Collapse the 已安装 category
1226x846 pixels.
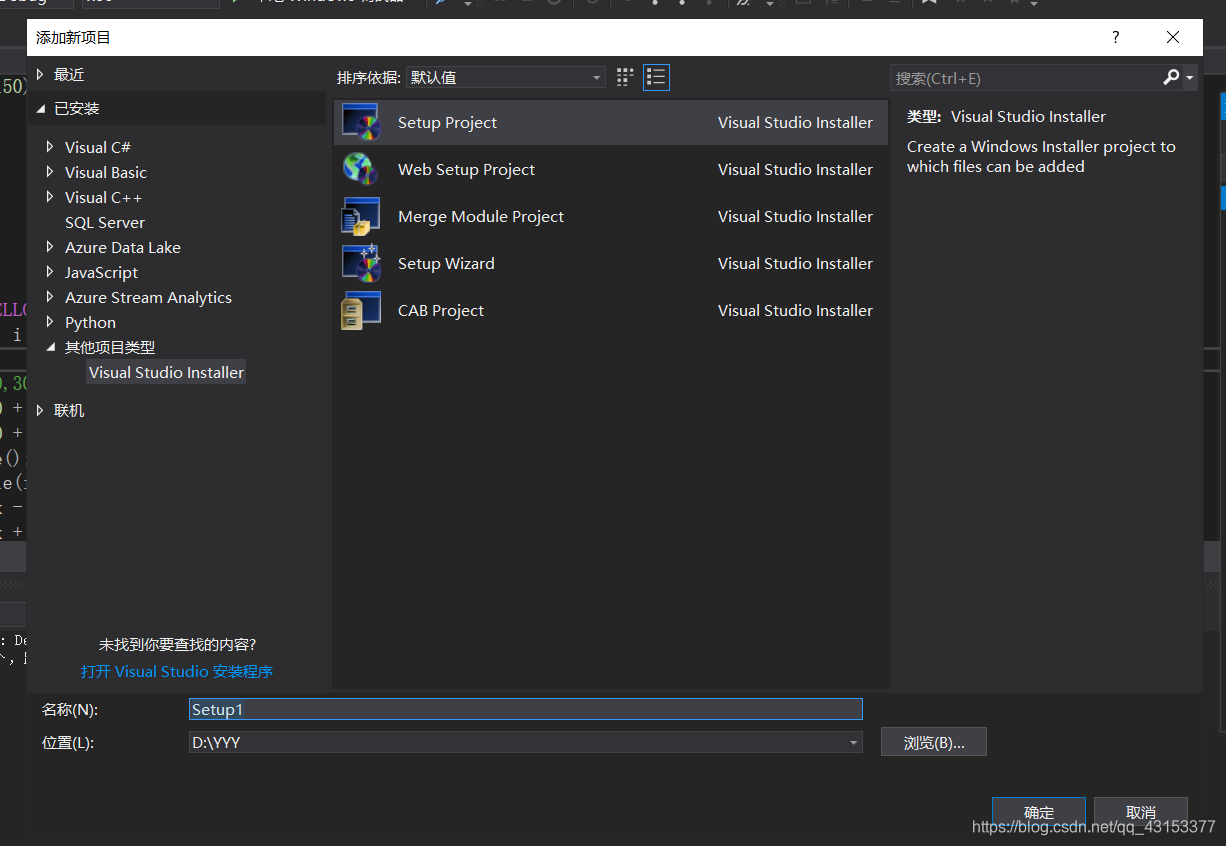coord(41,108)
